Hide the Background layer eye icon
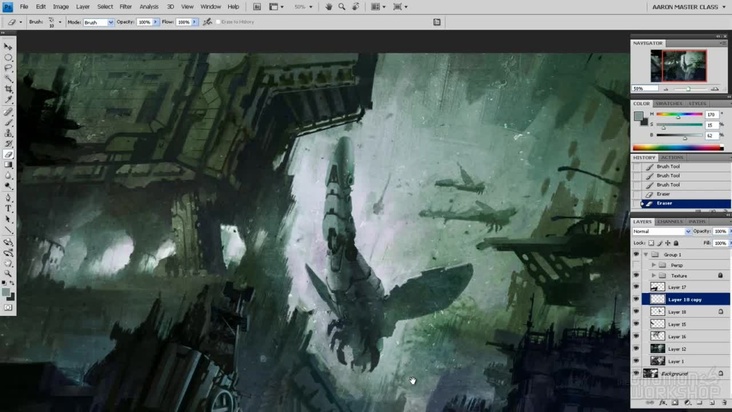The height and width of the screenshot is (412, 732). (x=636, y=373)
